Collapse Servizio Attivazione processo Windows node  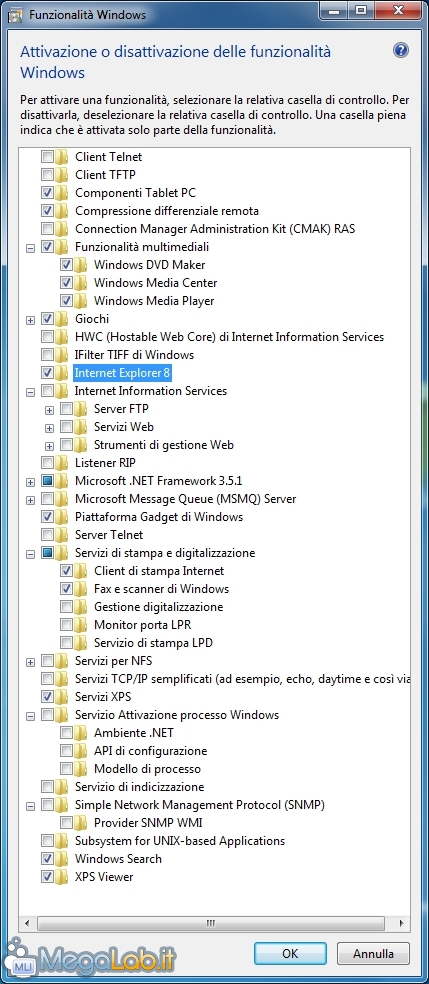point(30,716)
